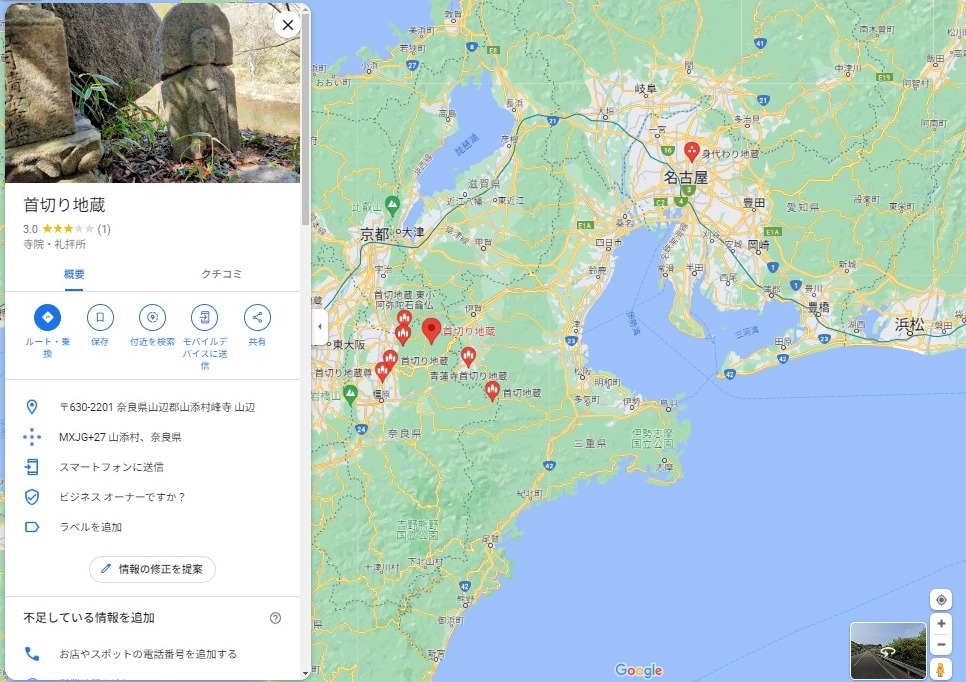
Task: Open the ルート・乗換 directions button
Action: click(x=47, y=318)
